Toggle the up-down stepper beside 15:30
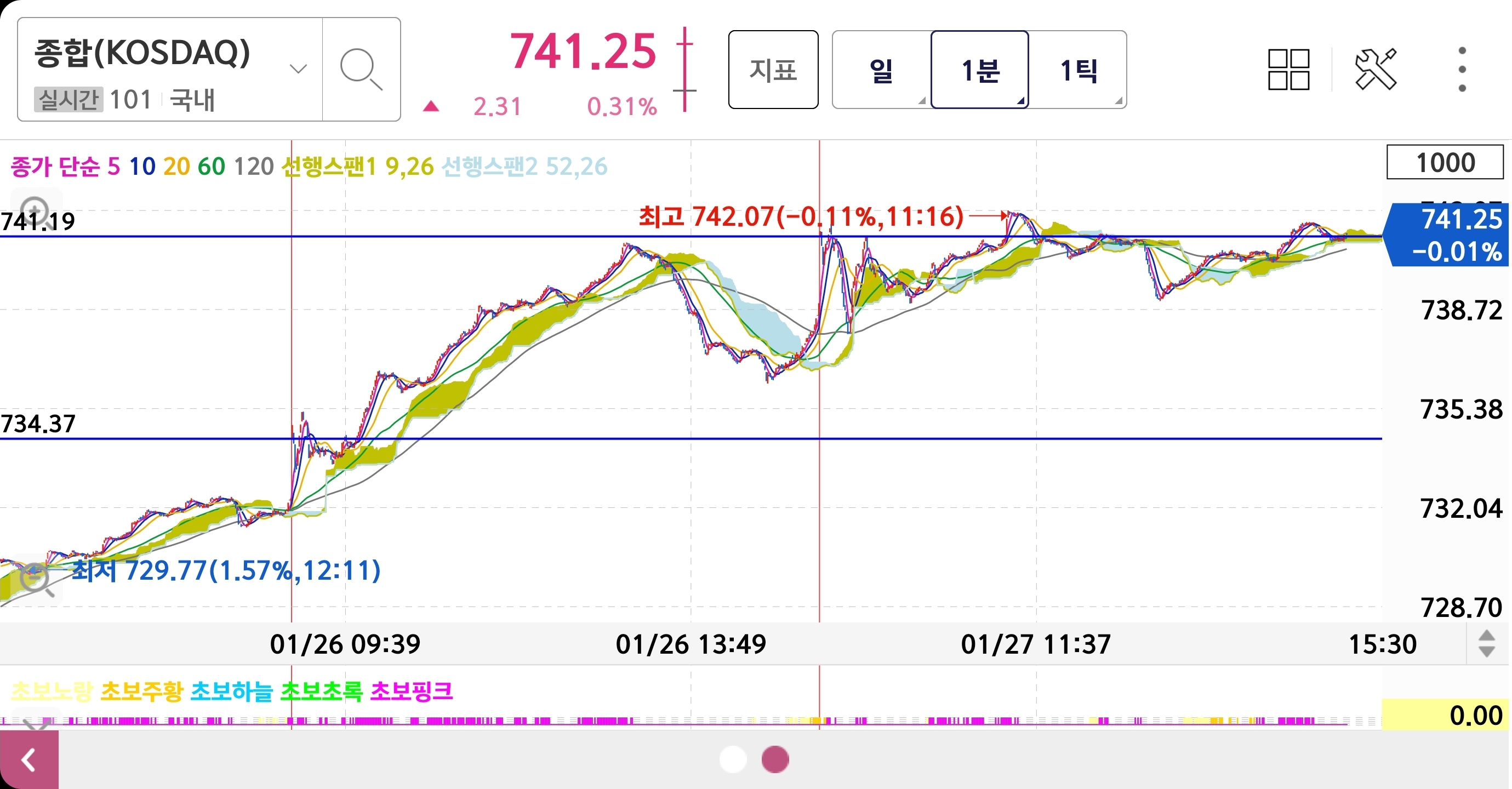 click(1486, 644)
